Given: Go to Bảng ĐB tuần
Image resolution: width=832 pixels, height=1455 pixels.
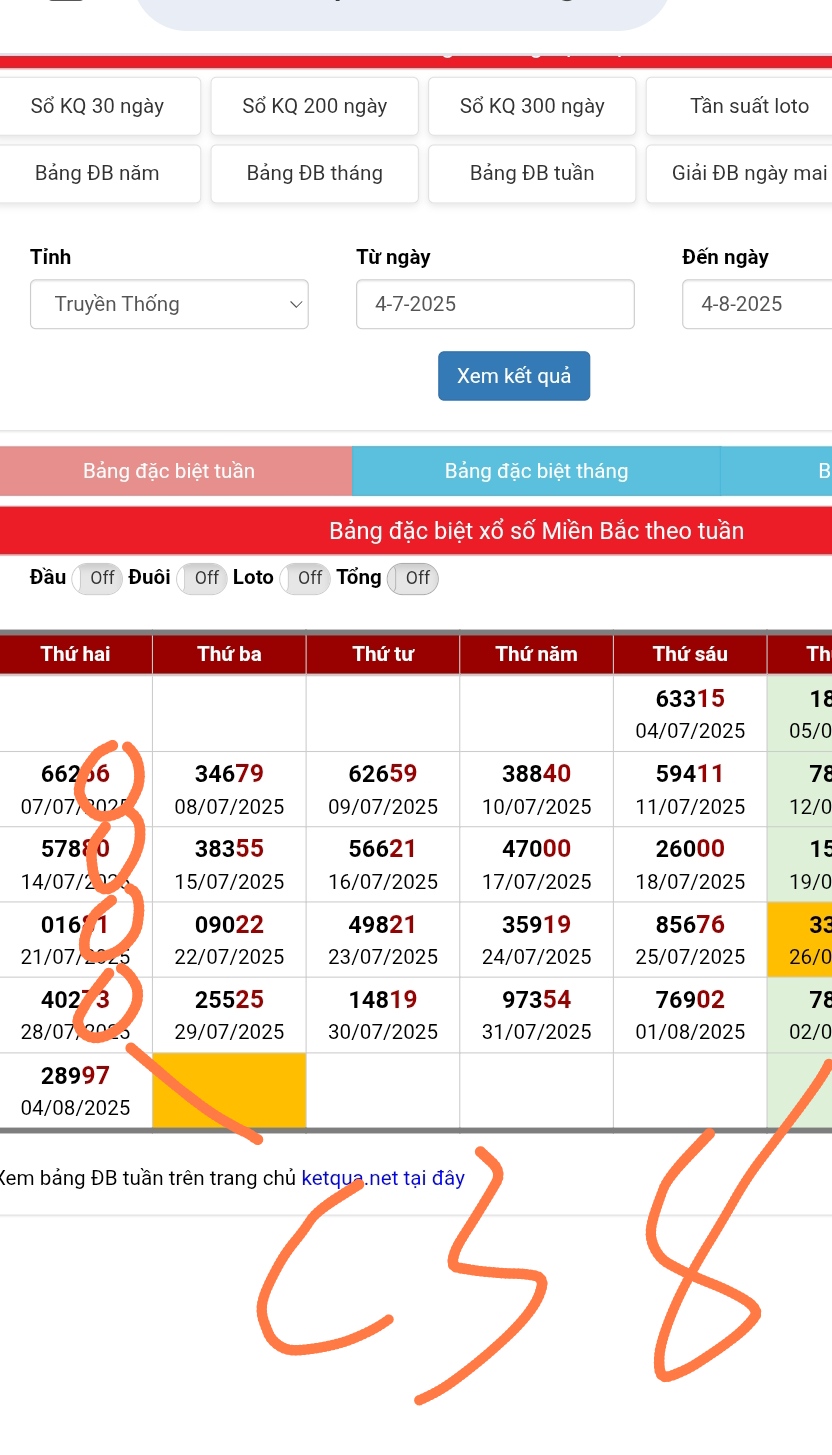Looking at the screenshot, I should 532,173.
